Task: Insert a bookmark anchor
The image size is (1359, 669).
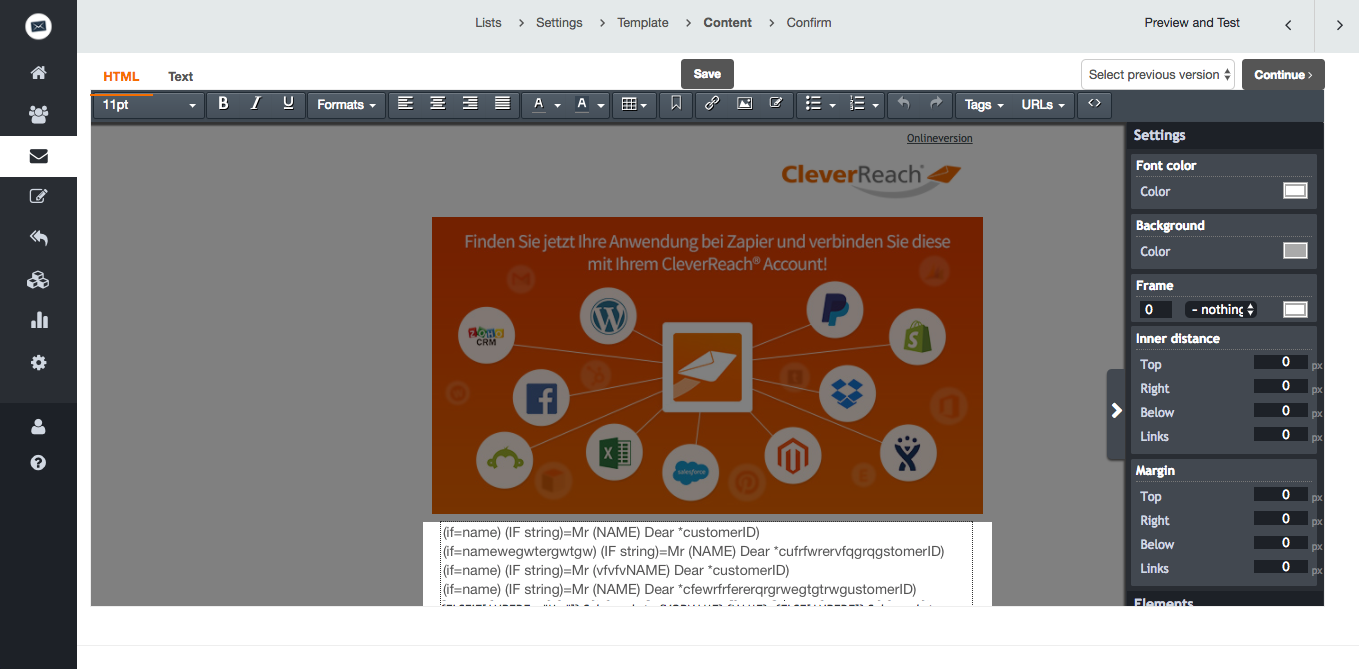Action: coord(676,104)
